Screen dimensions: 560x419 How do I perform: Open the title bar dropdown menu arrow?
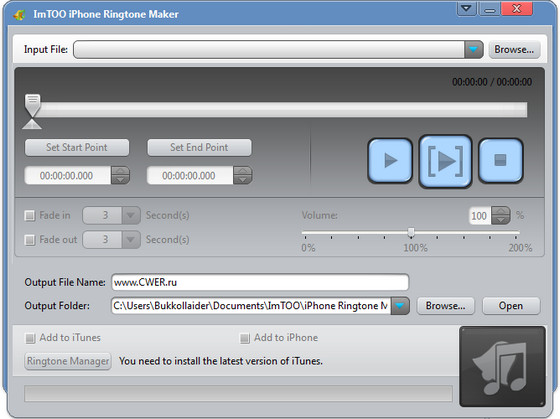pyautogui.click(x=466, y=9)
